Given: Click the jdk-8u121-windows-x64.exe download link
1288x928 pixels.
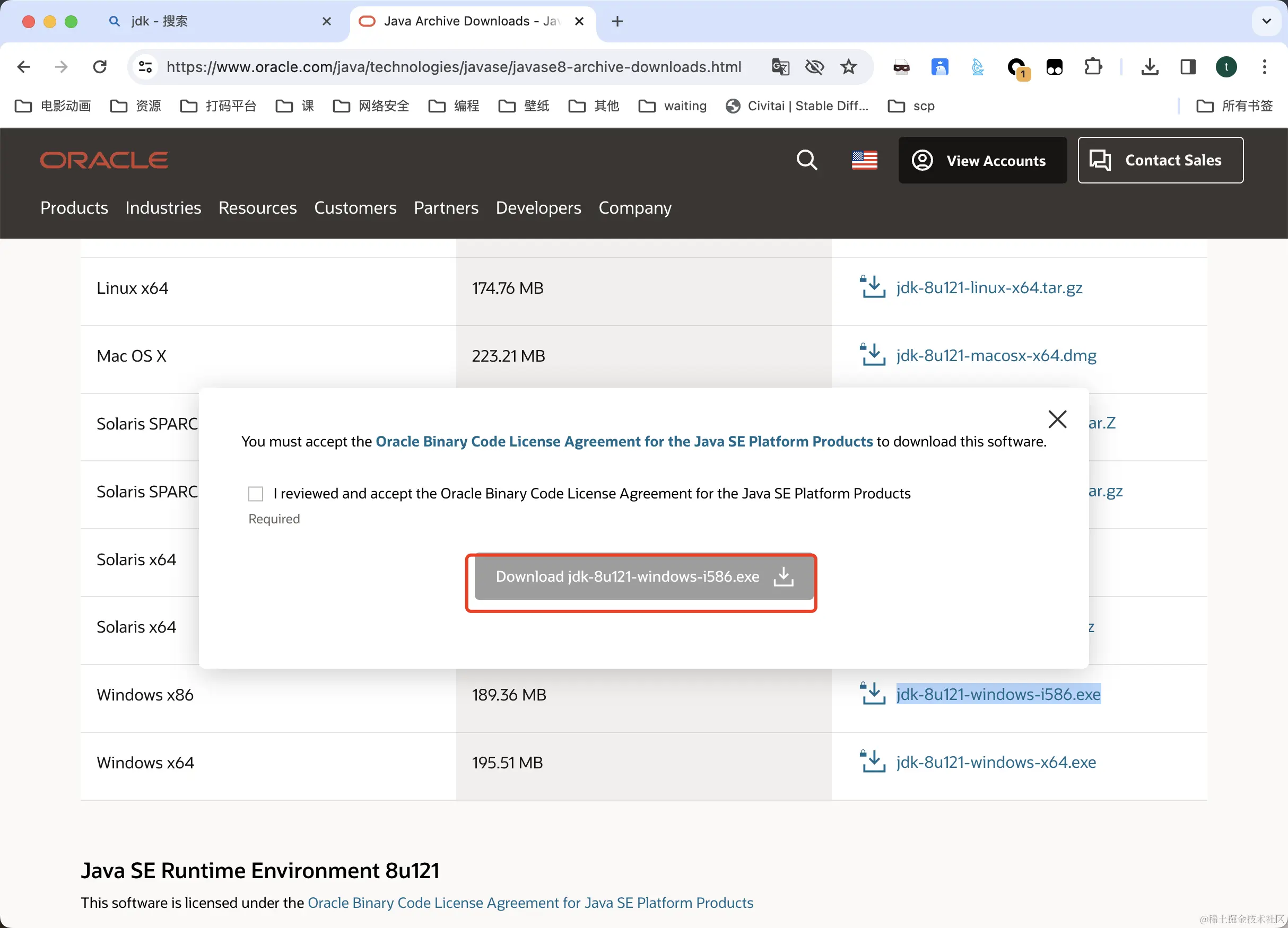Looking at the screenshot, I should [x=996, y=761].
